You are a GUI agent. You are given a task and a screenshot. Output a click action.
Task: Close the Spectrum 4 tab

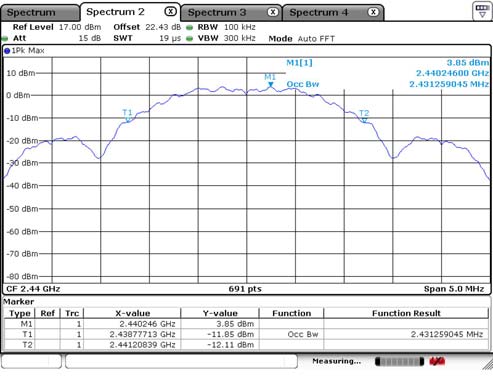(x=373, y=12)
